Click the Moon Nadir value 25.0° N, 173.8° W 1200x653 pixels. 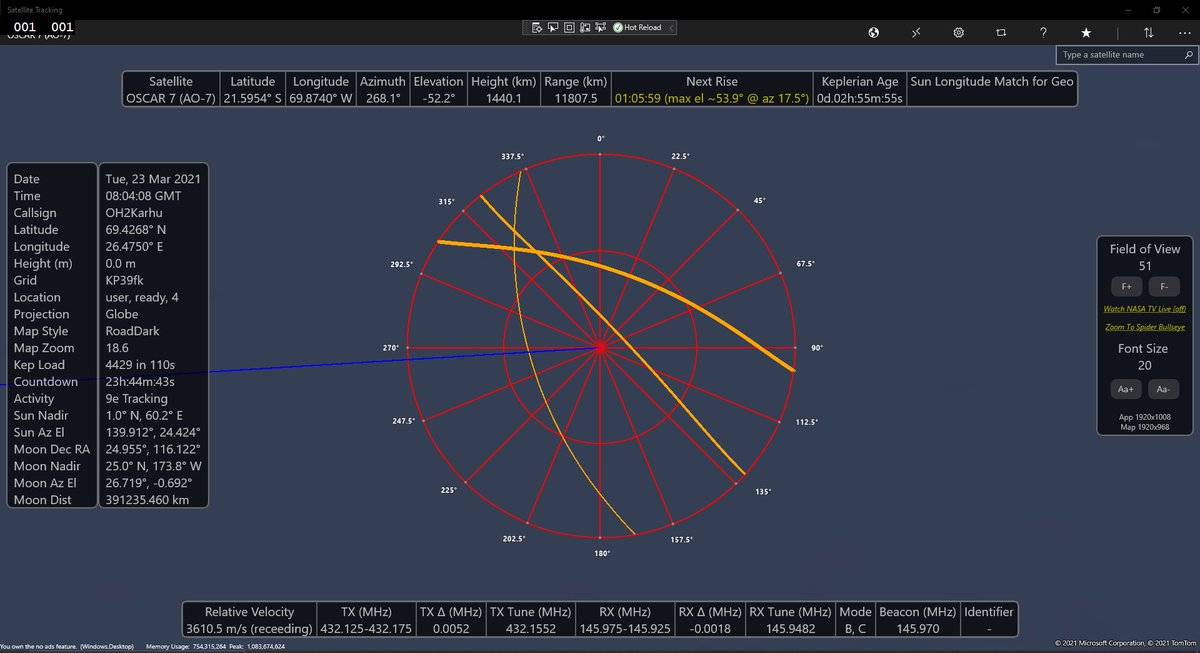tap(153, 466)
